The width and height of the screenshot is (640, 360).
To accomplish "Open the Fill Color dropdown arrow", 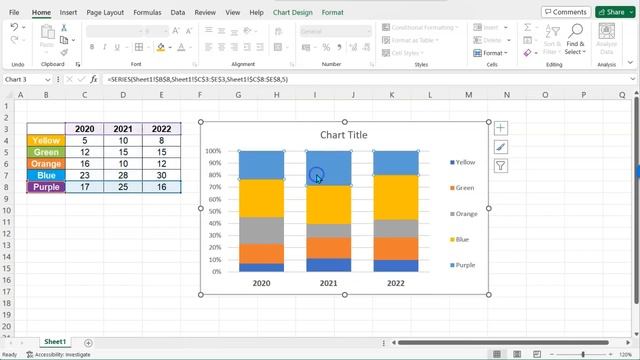I will [170, 48].
